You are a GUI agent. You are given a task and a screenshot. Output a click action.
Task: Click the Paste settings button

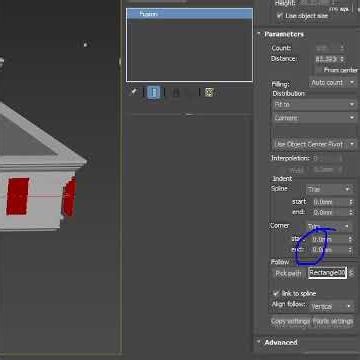tap(333, 321)
